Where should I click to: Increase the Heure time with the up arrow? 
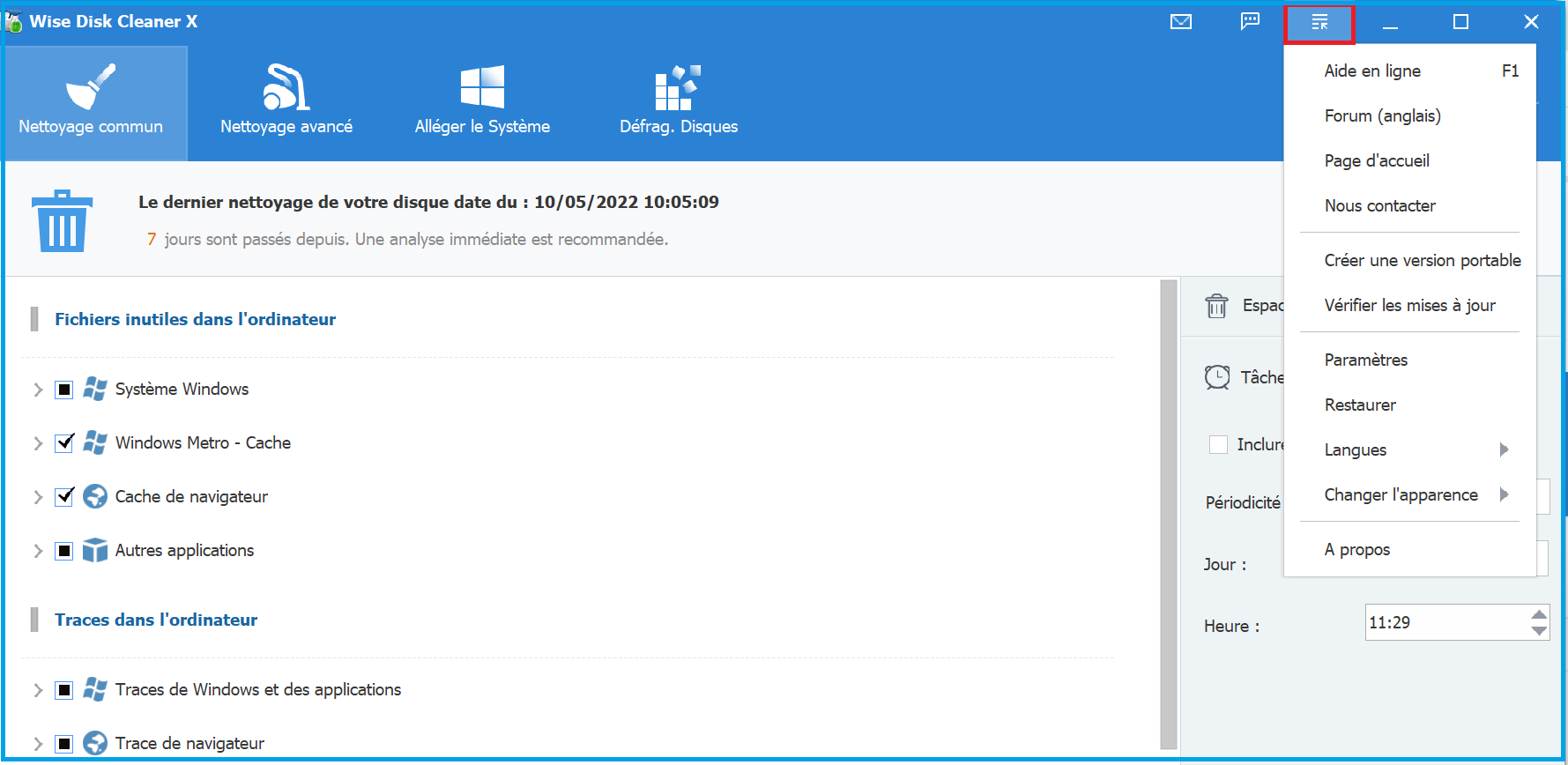pyautogui.click(x=1539, y=614)
